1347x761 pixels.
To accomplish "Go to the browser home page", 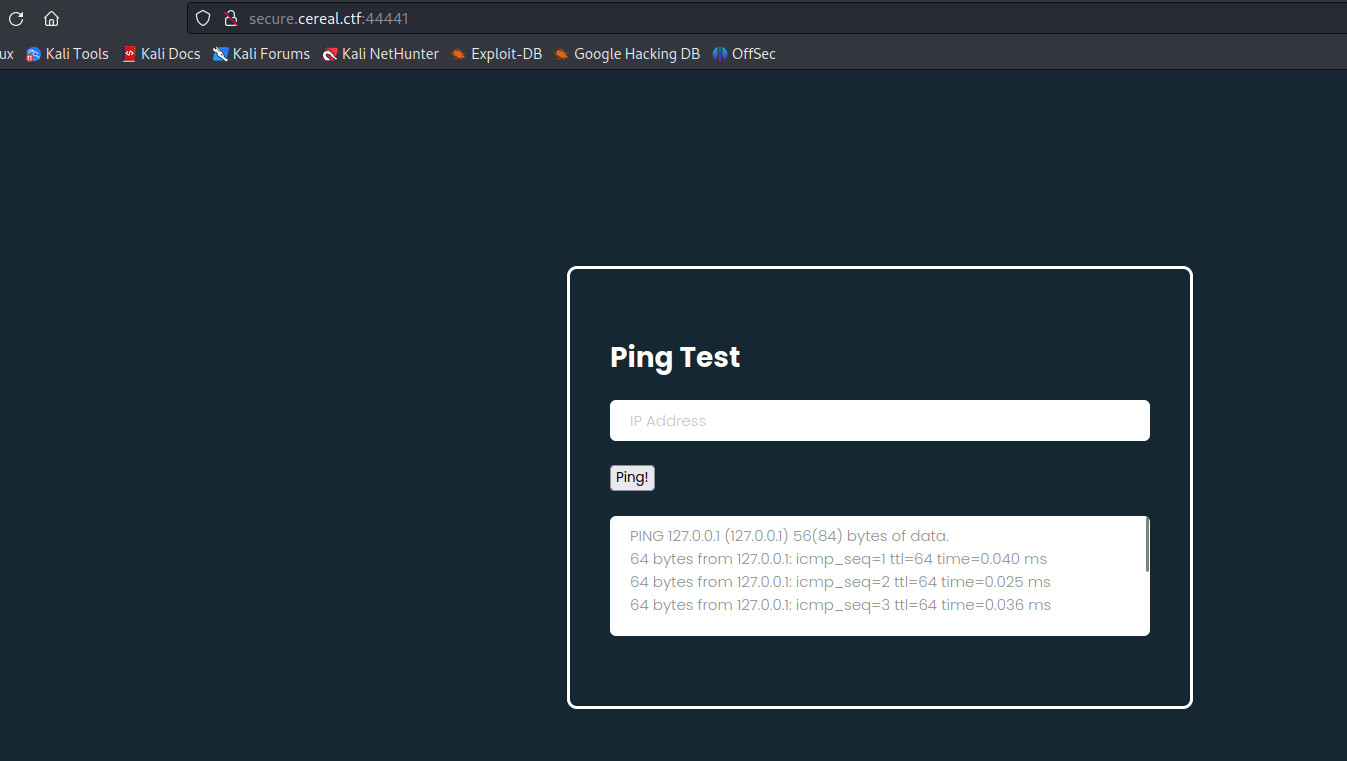I will tap(52, 18).
